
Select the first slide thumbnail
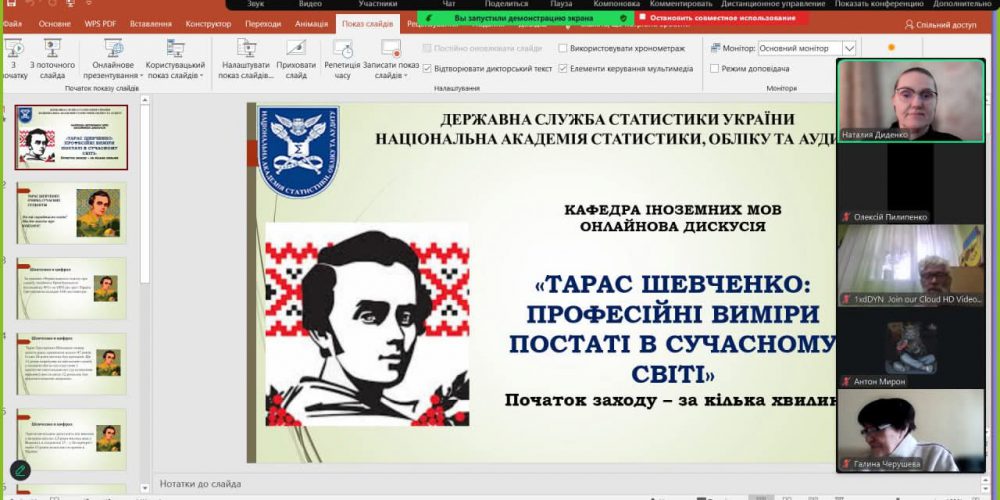tap(71, 137)
